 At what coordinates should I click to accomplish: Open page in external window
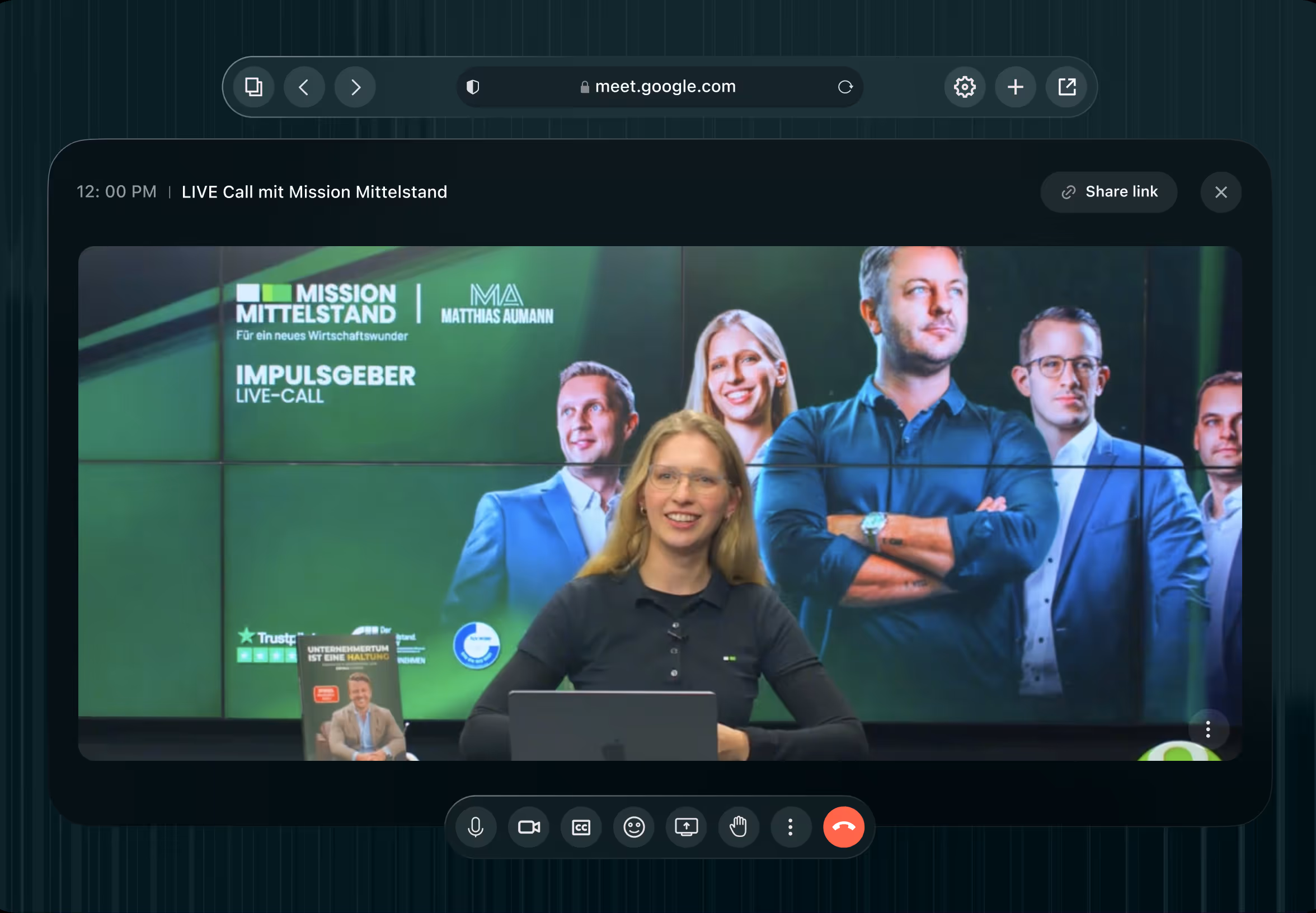1066,87
